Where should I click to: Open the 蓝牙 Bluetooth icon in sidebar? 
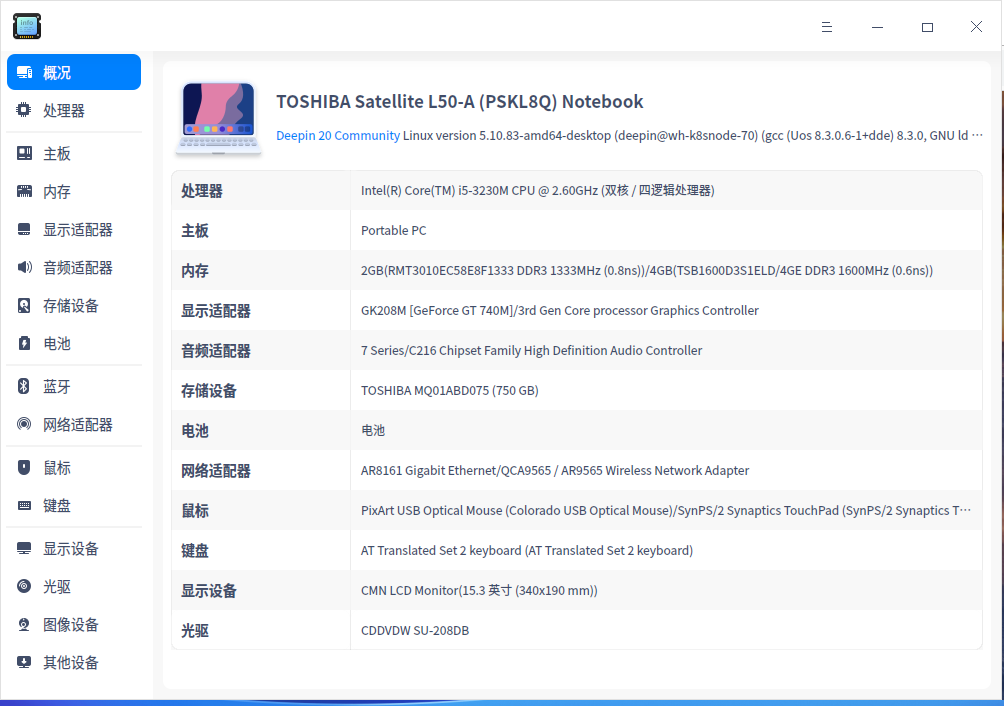pos(24,386)
